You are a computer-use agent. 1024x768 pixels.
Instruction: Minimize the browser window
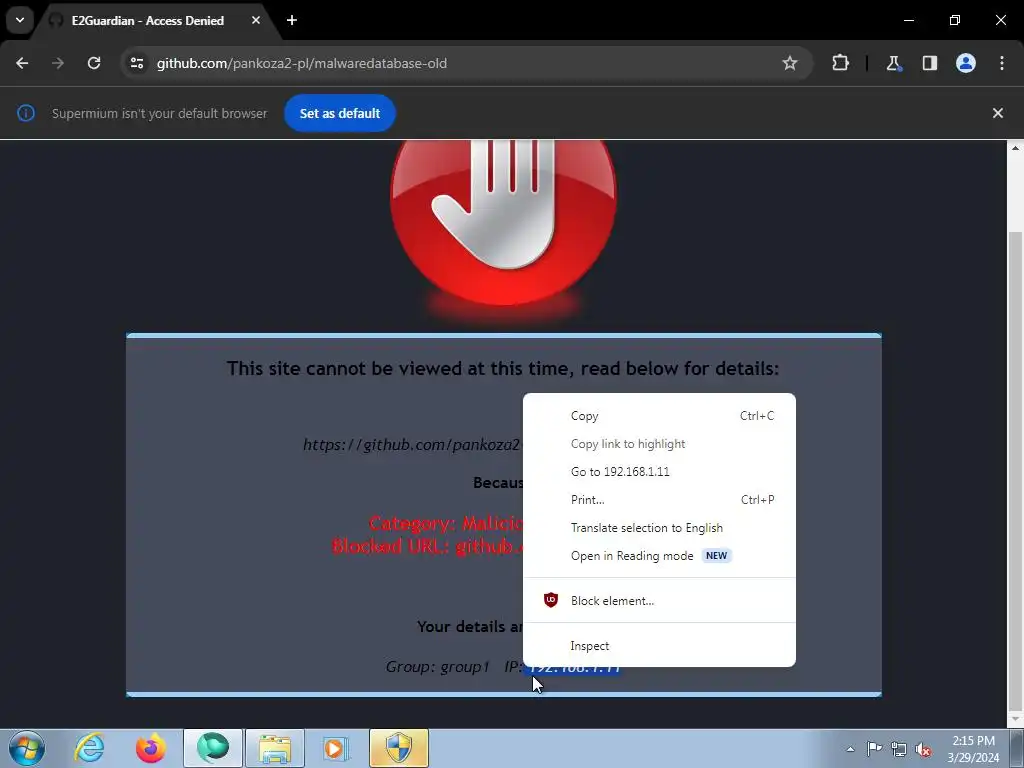[908, 20]
